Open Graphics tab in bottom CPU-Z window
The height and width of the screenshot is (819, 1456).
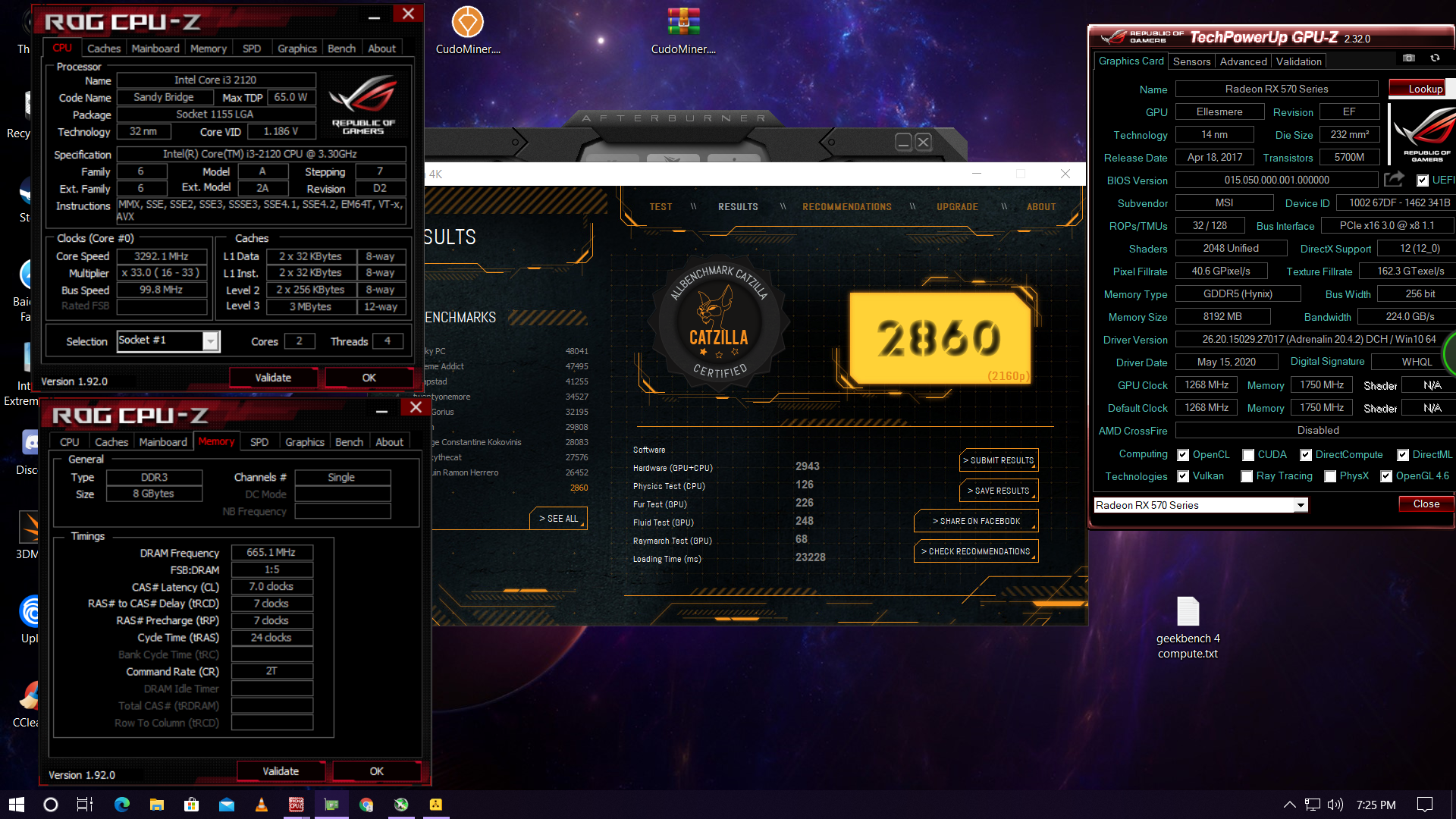click(305, 442)
